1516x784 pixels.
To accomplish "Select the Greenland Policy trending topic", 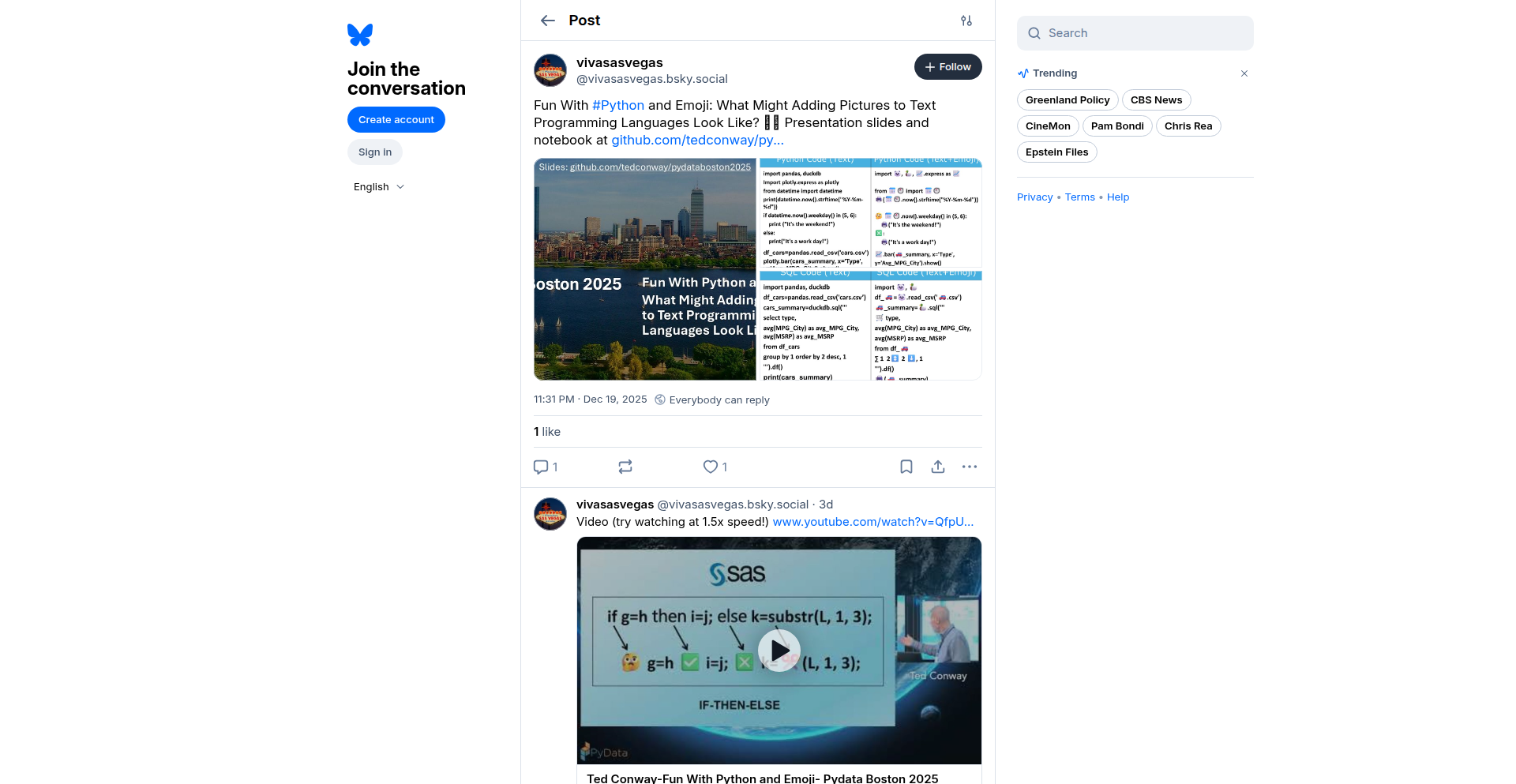I will tap(1068, 100).
